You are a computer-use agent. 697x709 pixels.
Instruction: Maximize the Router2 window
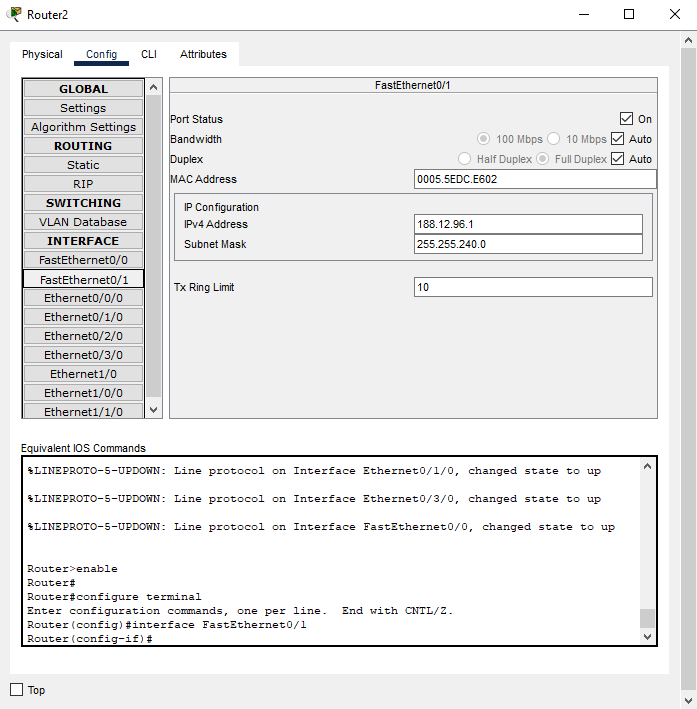tap(629, 14)
